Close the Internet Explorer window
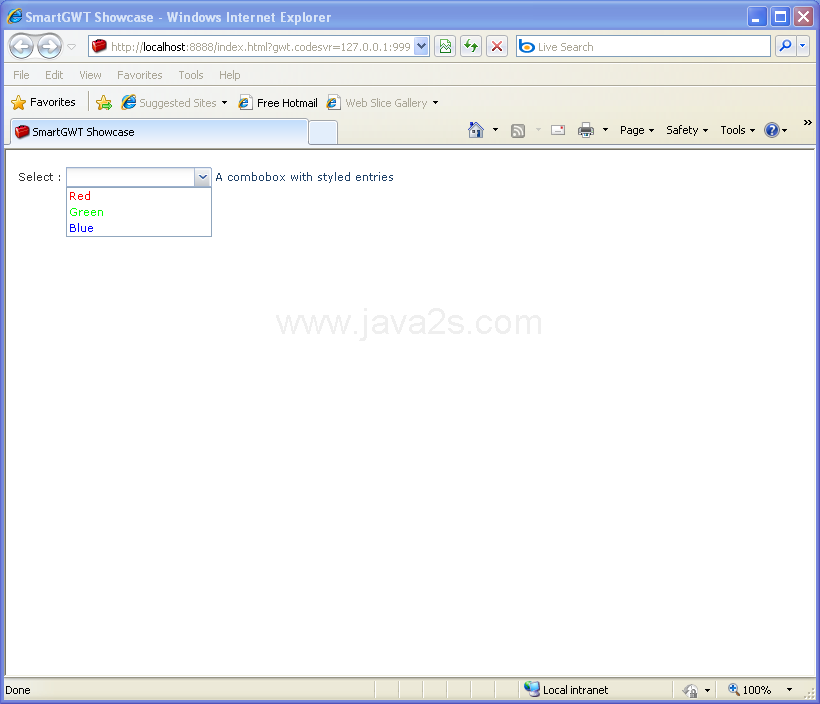The width and height of the screenshot is (820, 704). [x=803, y=17]
